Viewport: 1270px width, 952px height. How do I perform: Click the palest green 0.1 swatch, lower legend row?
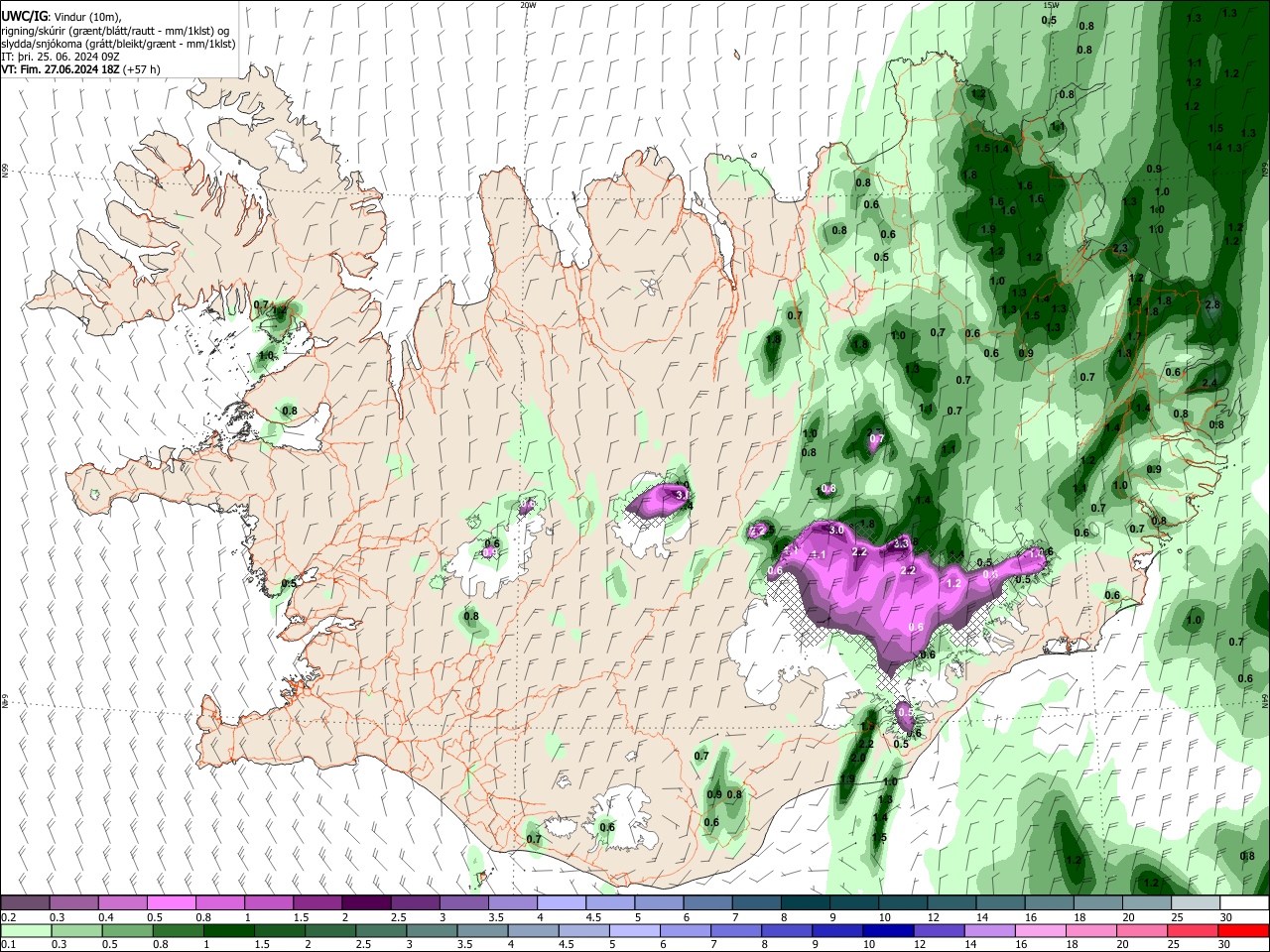click(25, 930)
